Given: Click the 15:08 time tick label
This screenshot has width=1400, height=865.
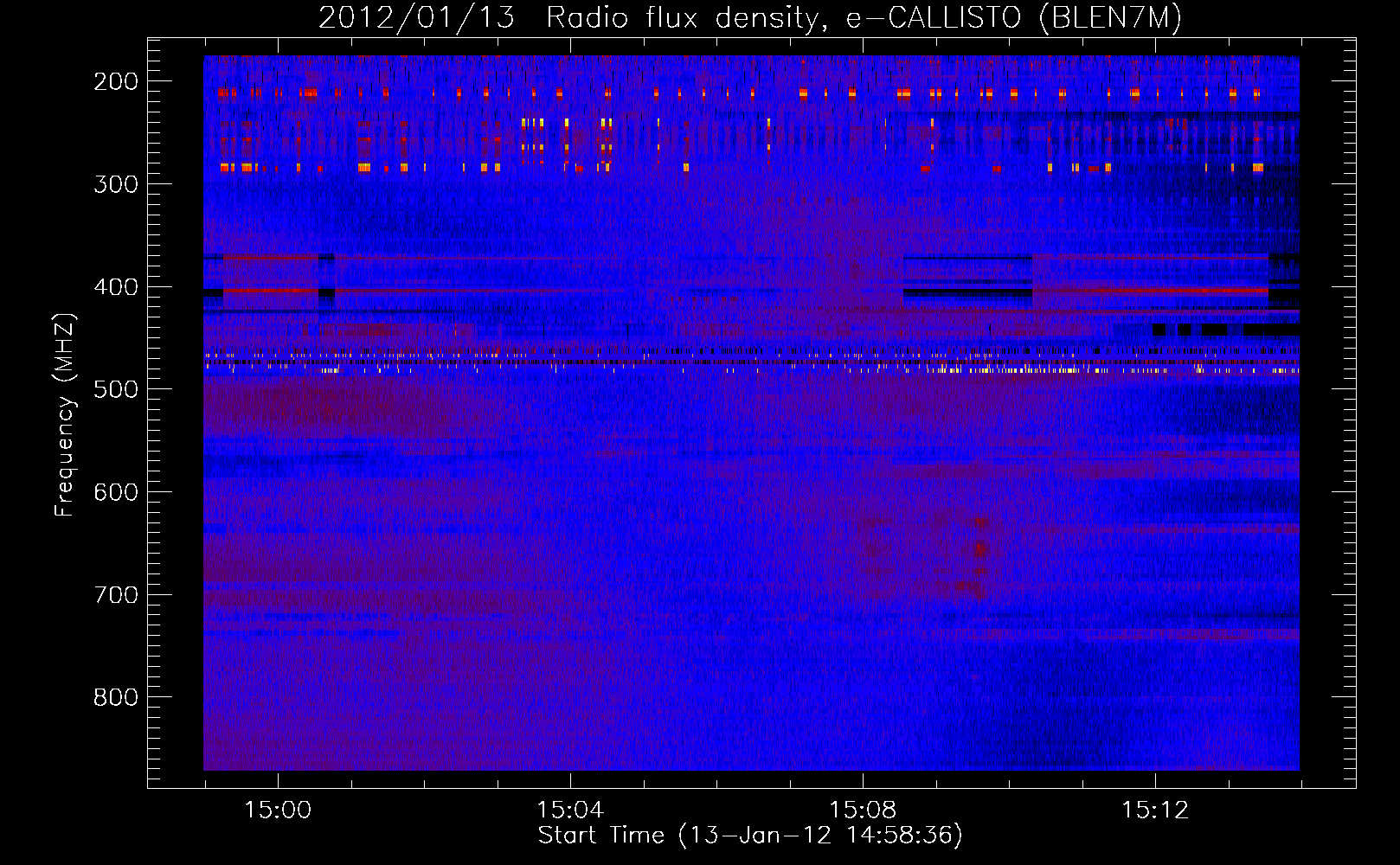Looking at the screenshot, I should pos(863,811).
